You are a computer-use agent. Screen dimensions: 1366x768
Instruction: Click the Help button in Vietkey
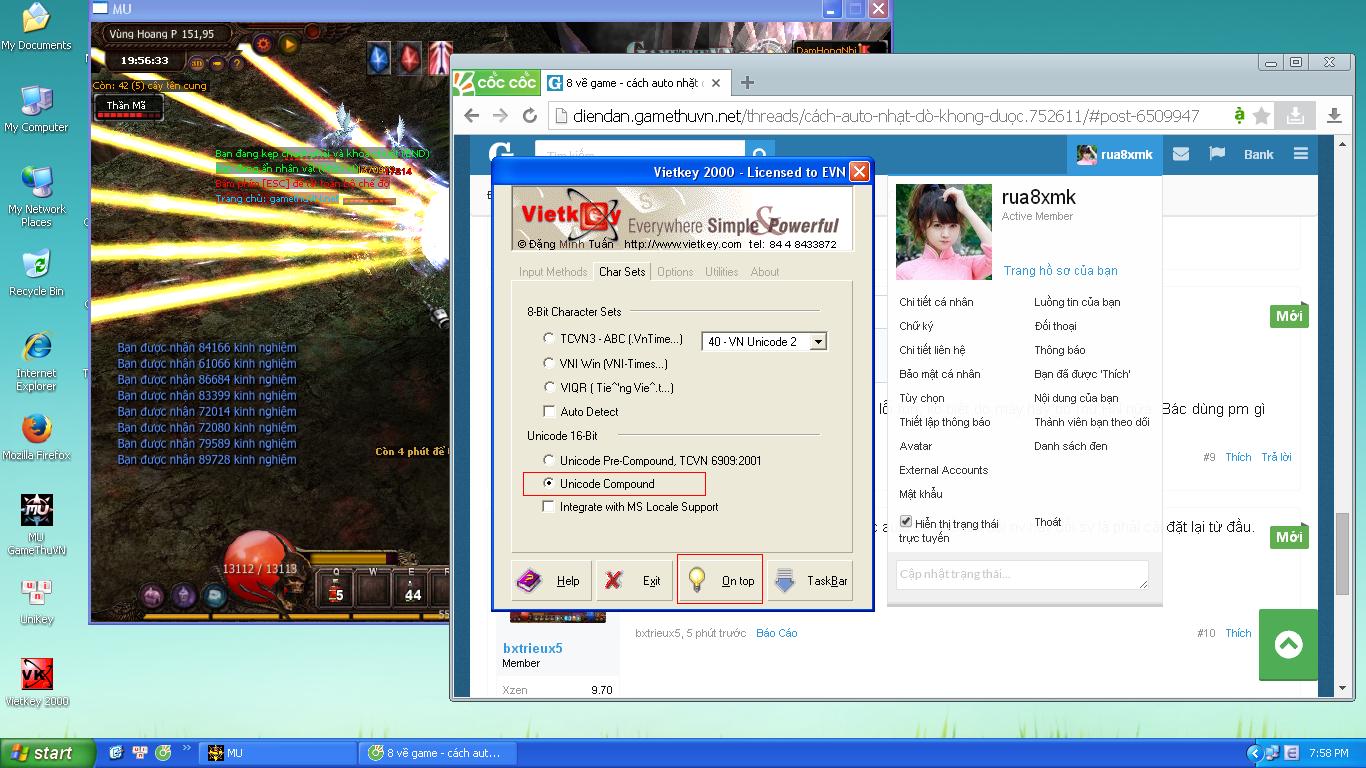tap(551, 581)
